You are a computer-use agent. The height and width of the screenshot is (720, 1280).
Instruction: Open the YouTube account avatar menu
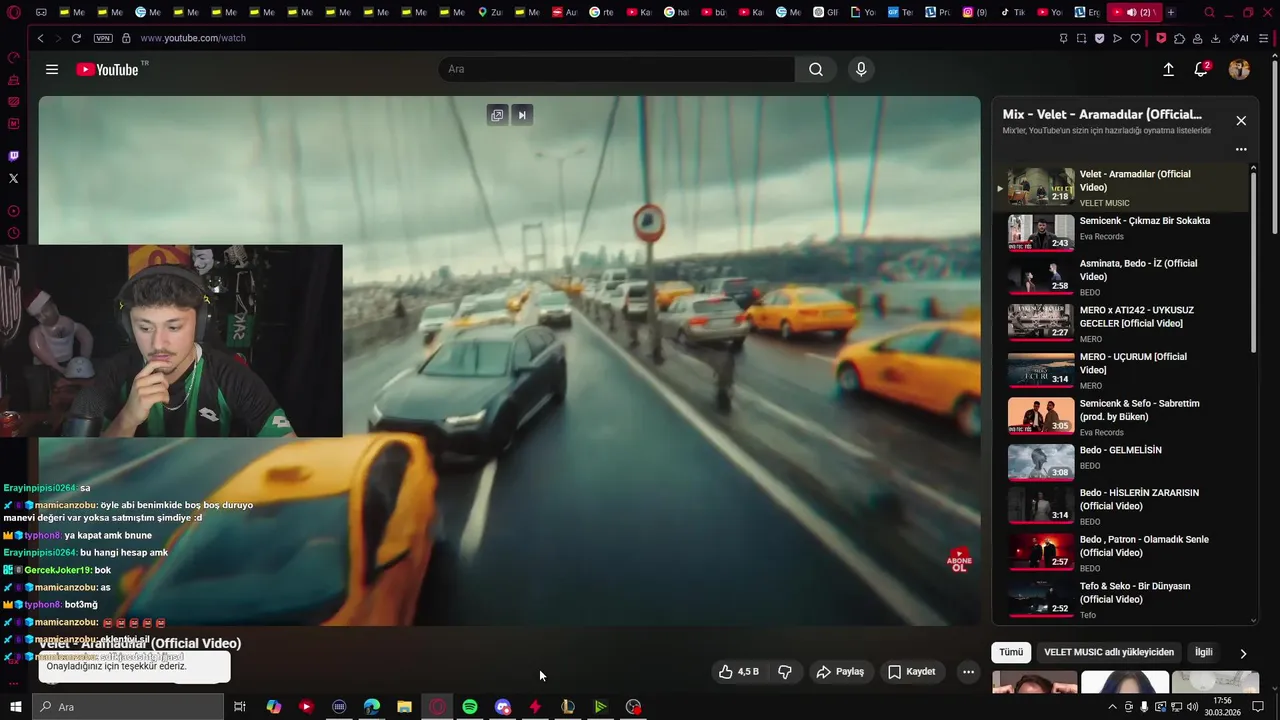click(1239, 69)
